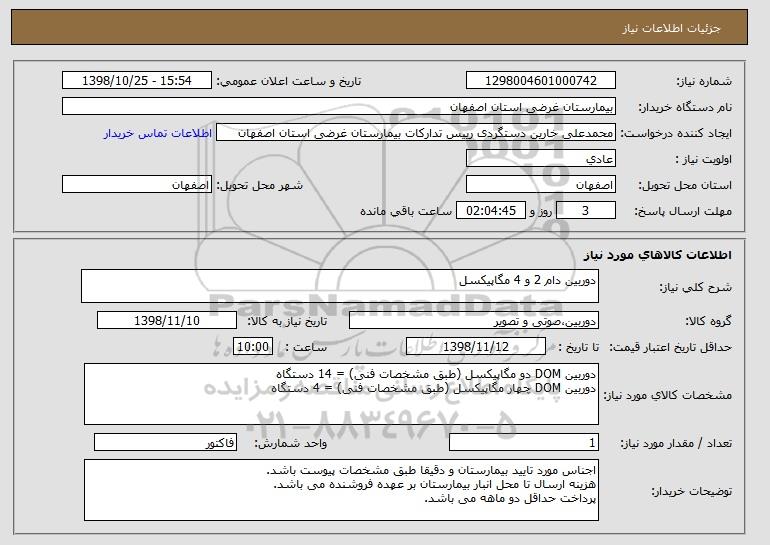
Task: Click the label اولویت نیاز
Action: tap(704, 159)
